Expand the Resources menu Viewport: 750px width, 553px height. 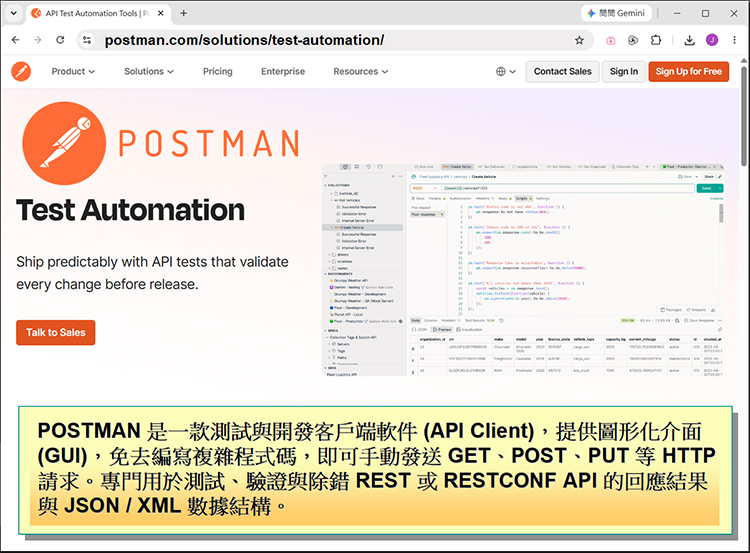(x=361, y=71)
